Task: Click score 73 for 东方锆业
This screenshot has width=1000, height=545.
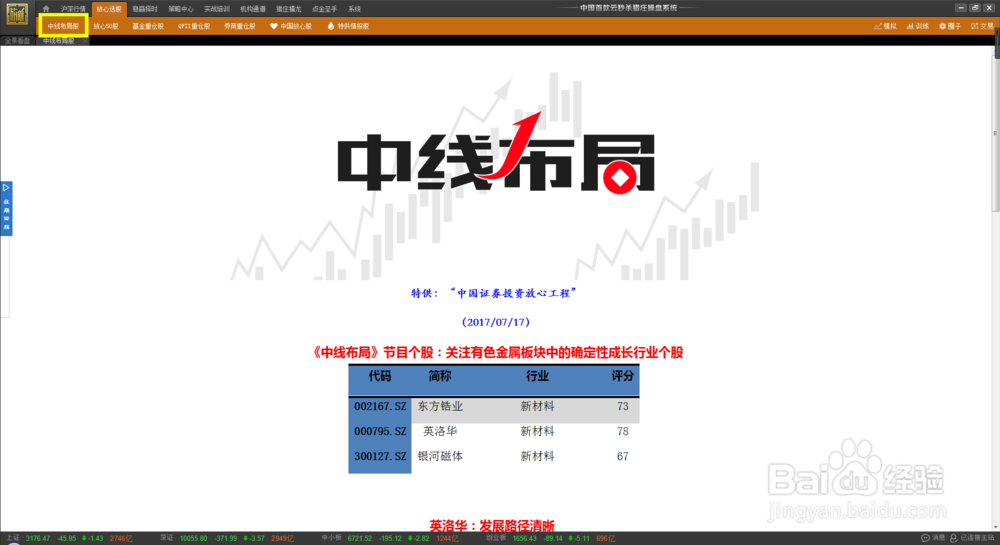Action: (623, 407)
